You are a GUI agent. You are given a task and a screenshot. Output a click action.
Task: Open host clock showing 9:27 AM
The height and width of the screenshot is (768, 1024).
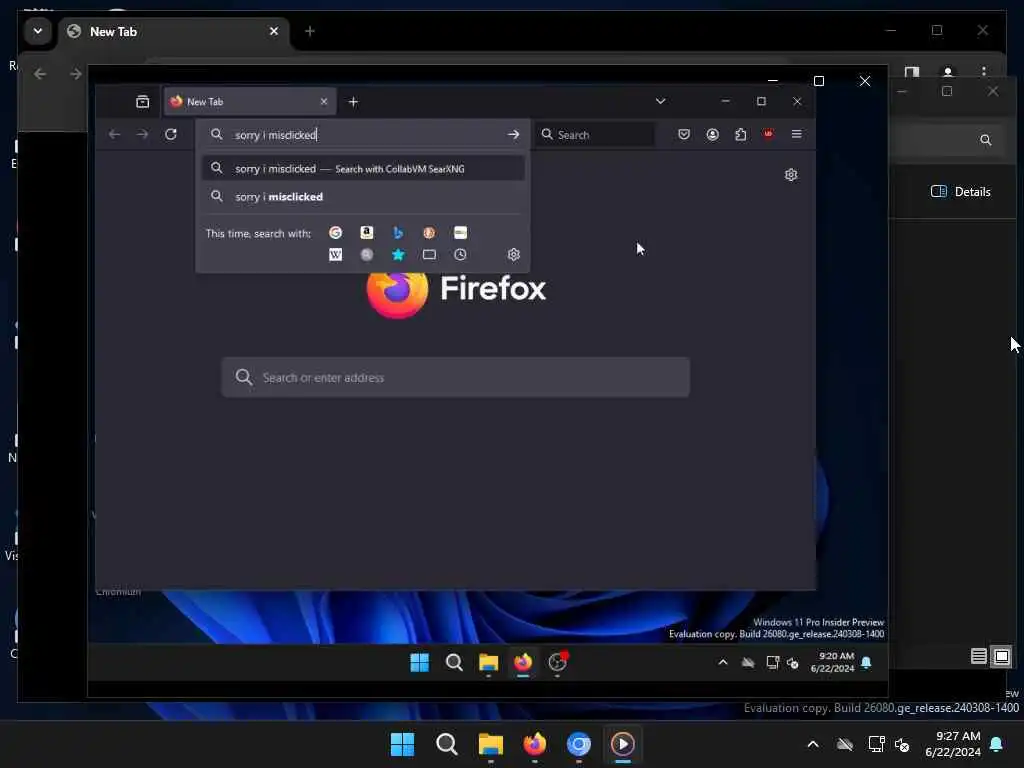coord(953,744)
